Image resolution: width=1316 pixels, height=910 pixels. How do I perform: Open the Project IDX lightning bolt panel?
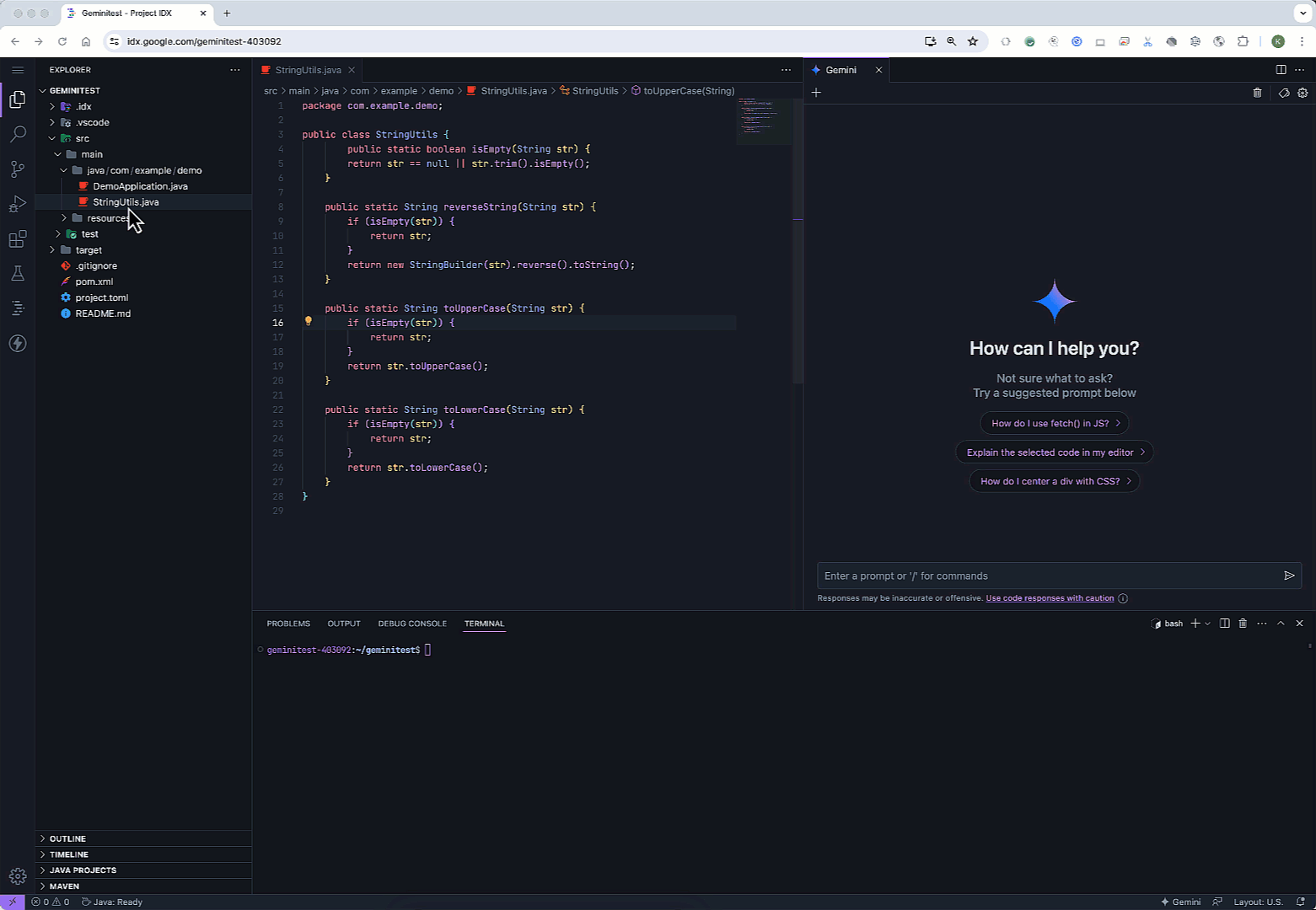(x=17, y=343)
